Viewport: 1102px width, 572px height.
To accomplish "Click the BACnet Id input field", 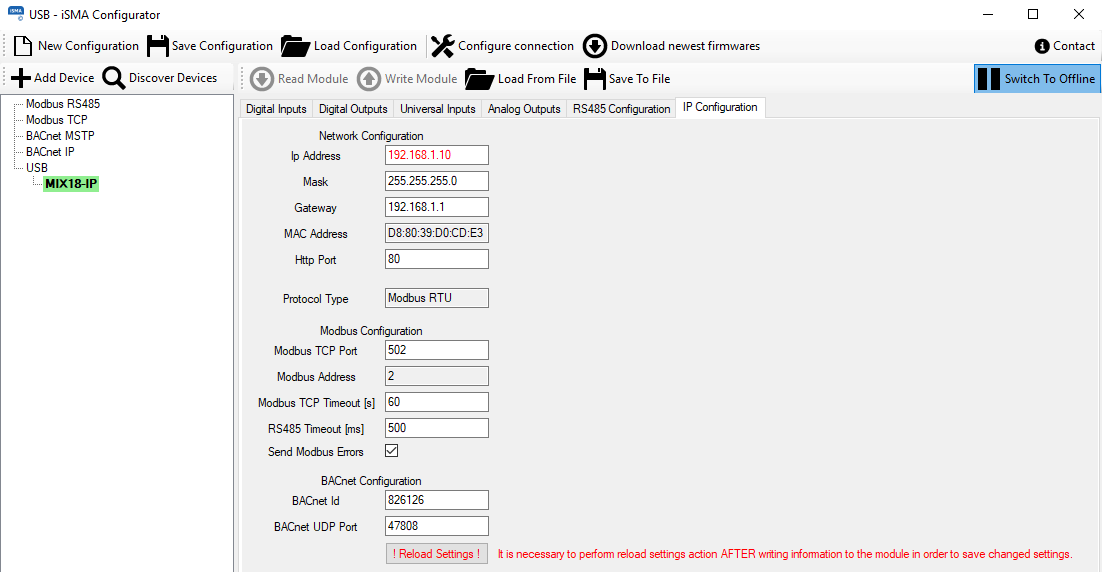I will (x=436, y=500).
